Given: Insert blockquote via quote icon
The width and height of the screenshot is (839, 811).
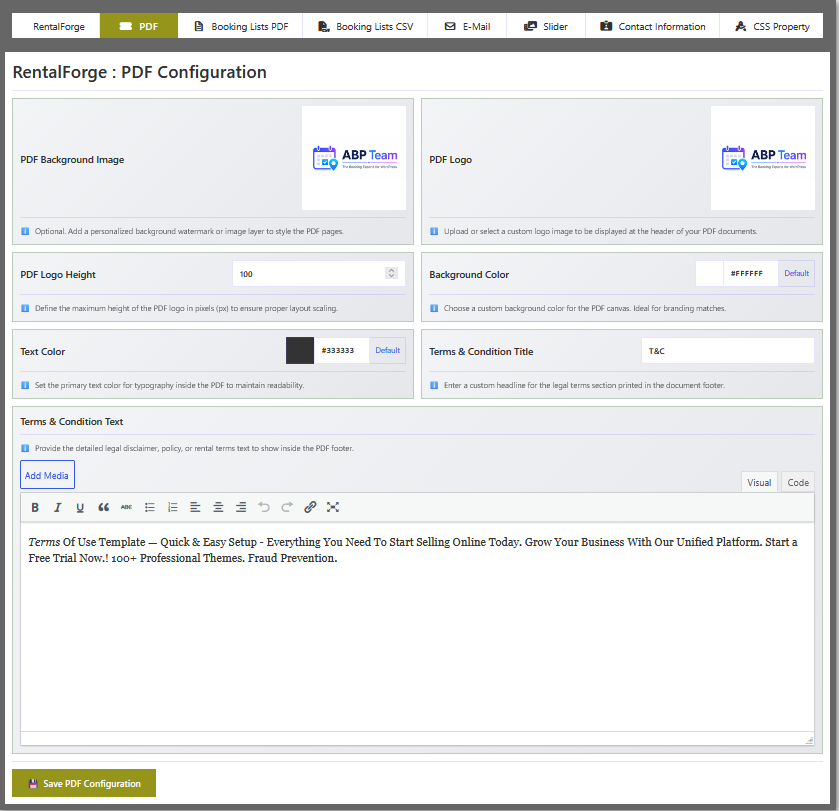Looking at the screenshot, I should coord(103,507).
